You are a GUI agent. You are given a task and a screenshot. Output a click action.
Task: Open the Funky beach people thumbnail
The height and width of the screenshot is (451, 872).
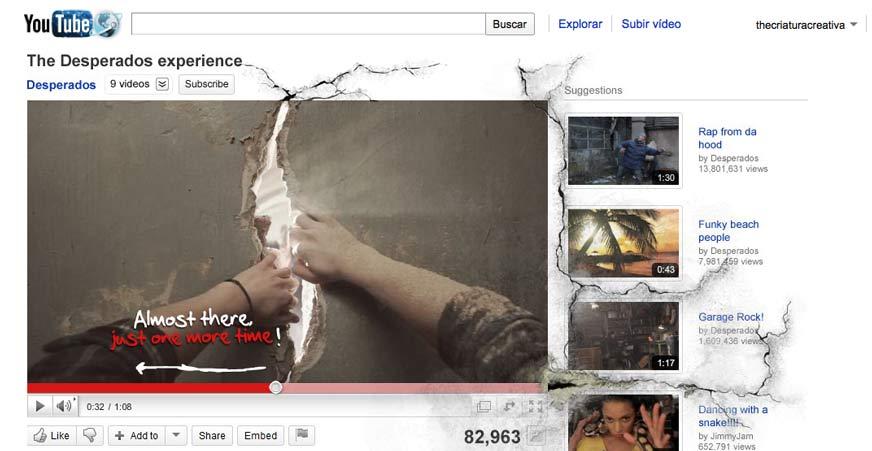click(x=623, y=243)
